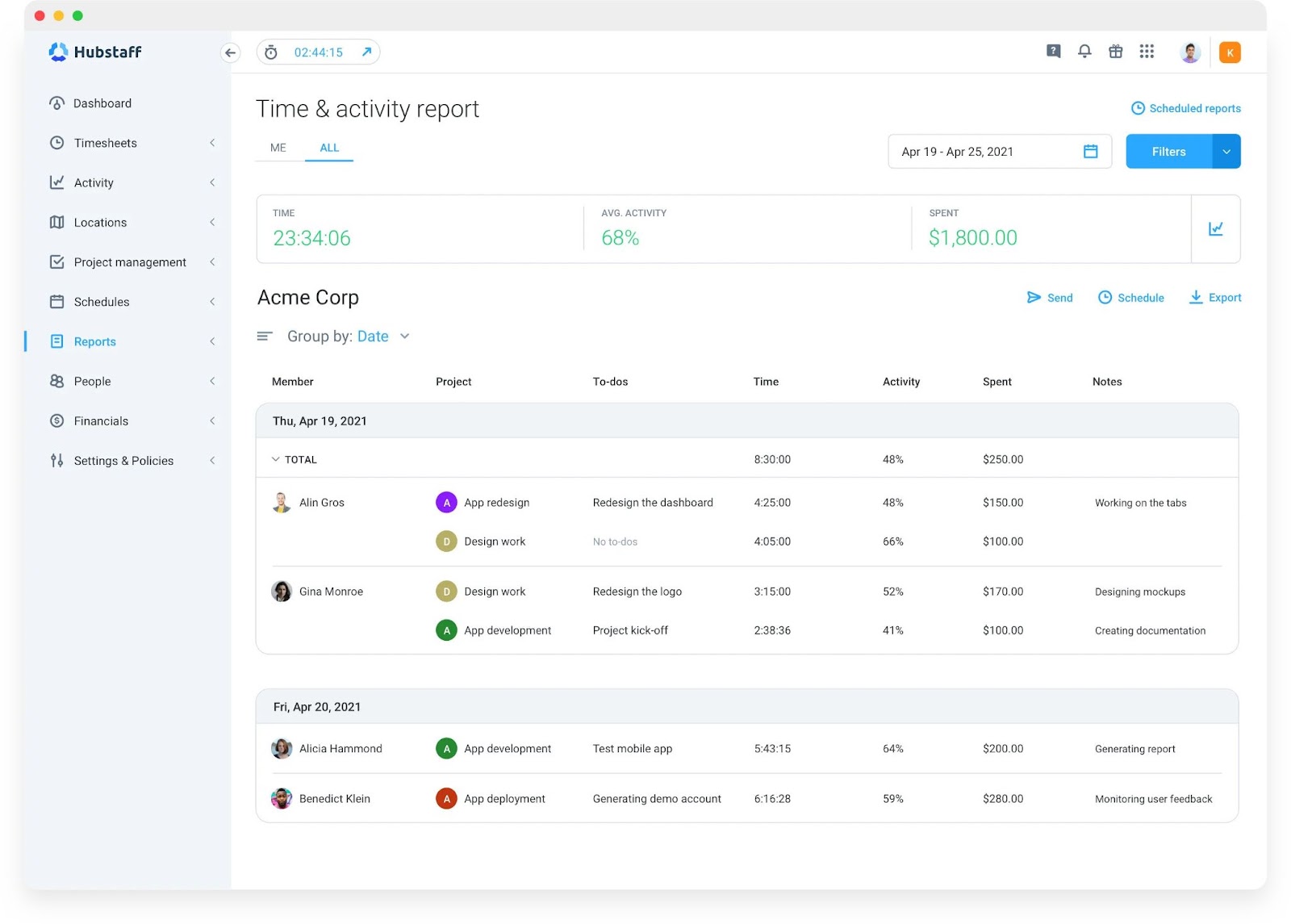Select the Timesheets sidebar icon
1291x924 pixels.
click(x=56, y=143)
